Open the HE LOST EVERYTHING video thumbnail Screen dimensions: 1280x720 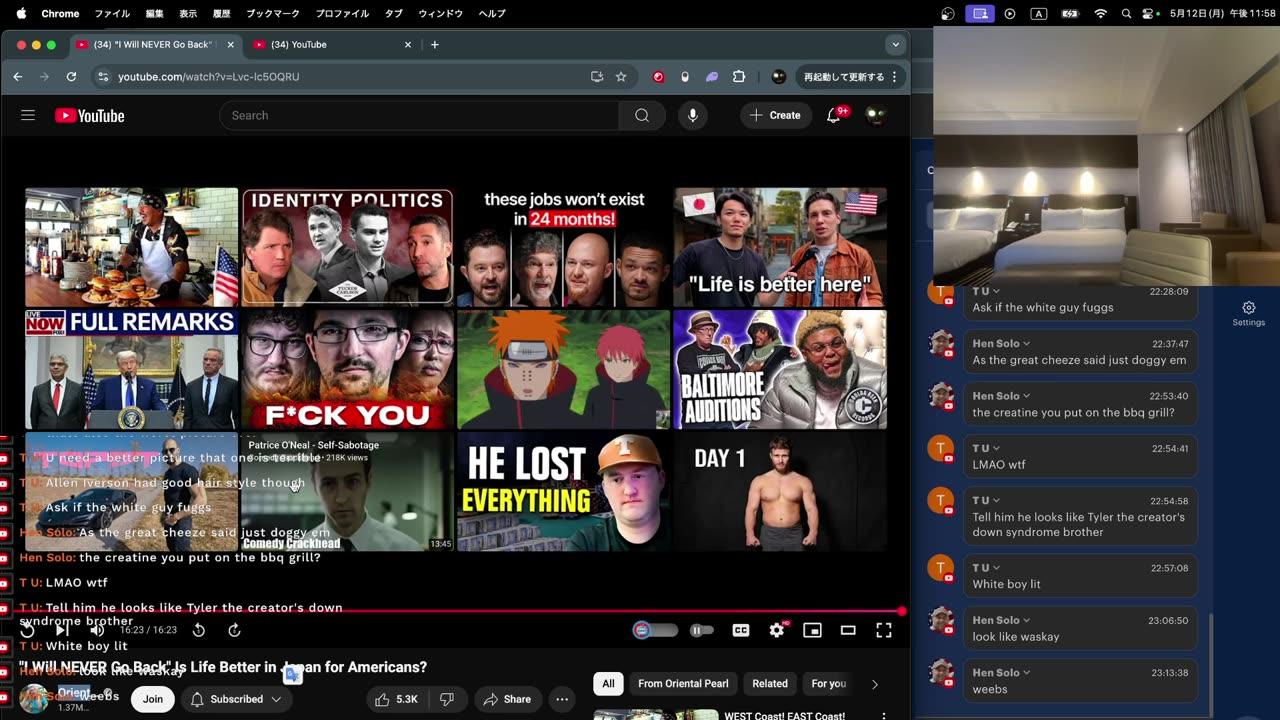point(564,492)
